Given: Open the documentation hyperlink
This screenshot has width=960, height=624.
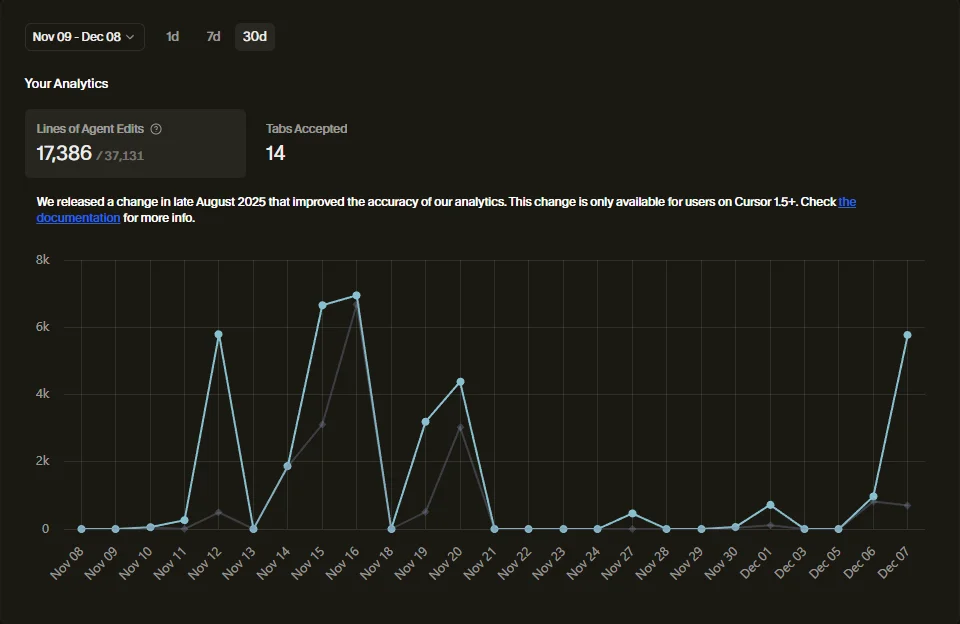Looking at the screenshot, I should coord(78,217).
